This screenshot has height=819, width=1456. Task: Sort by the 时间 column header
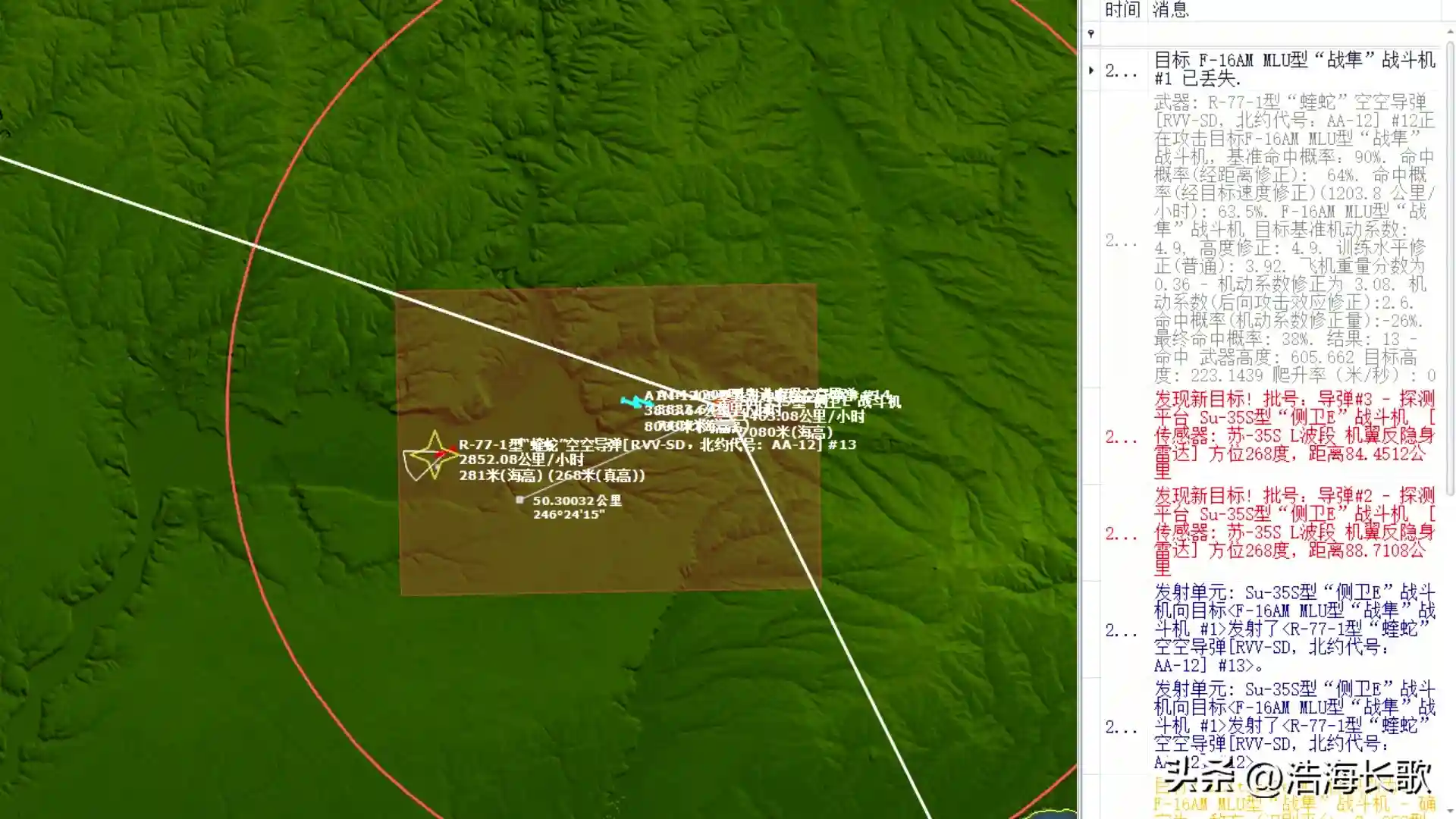click(x=1122, y=10)
